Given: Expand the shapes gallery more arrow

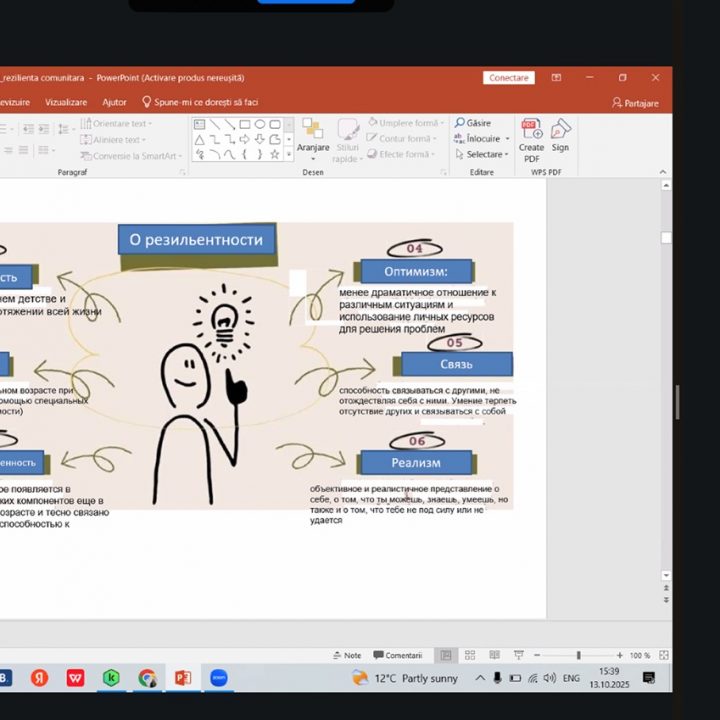Looking at the screenshot, I should (x=288, y=155).
